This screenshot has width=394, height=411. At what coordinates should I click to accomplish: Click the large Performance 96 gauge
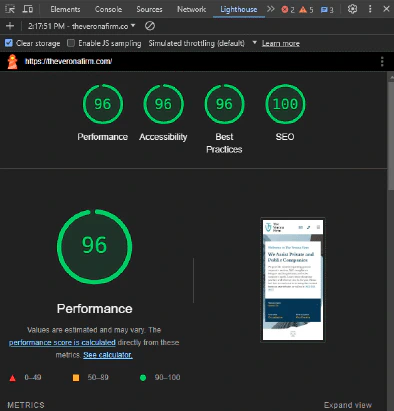click(x=94, y=247)
